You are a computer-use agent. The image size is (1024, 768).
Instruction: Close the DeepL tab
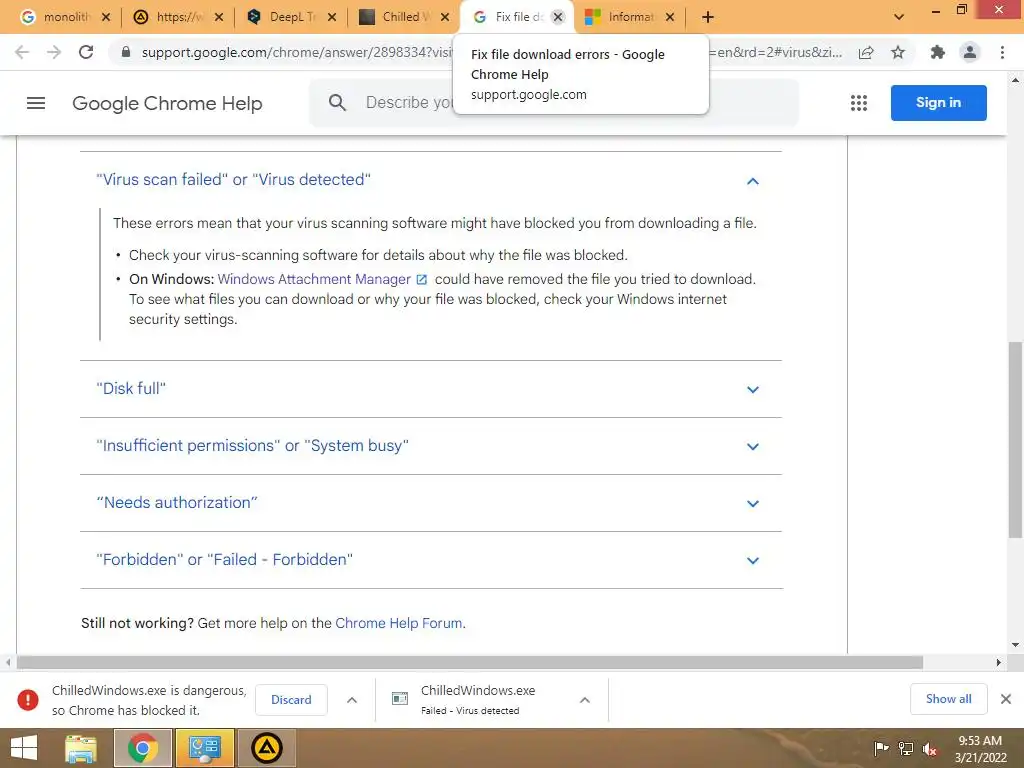point(332,17)
